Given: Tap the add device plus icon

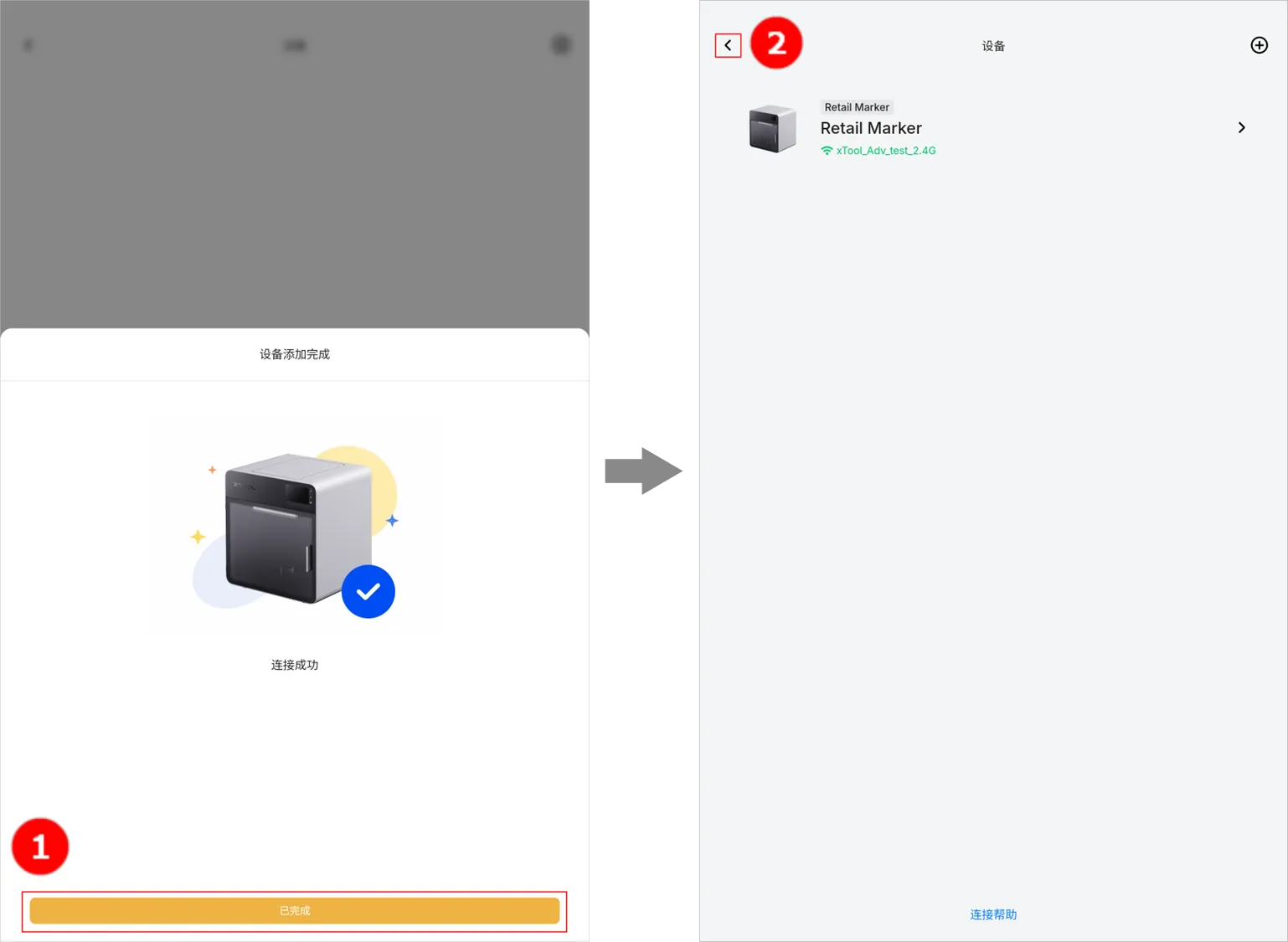Looking at the screenshot, I should (1259, 45).
